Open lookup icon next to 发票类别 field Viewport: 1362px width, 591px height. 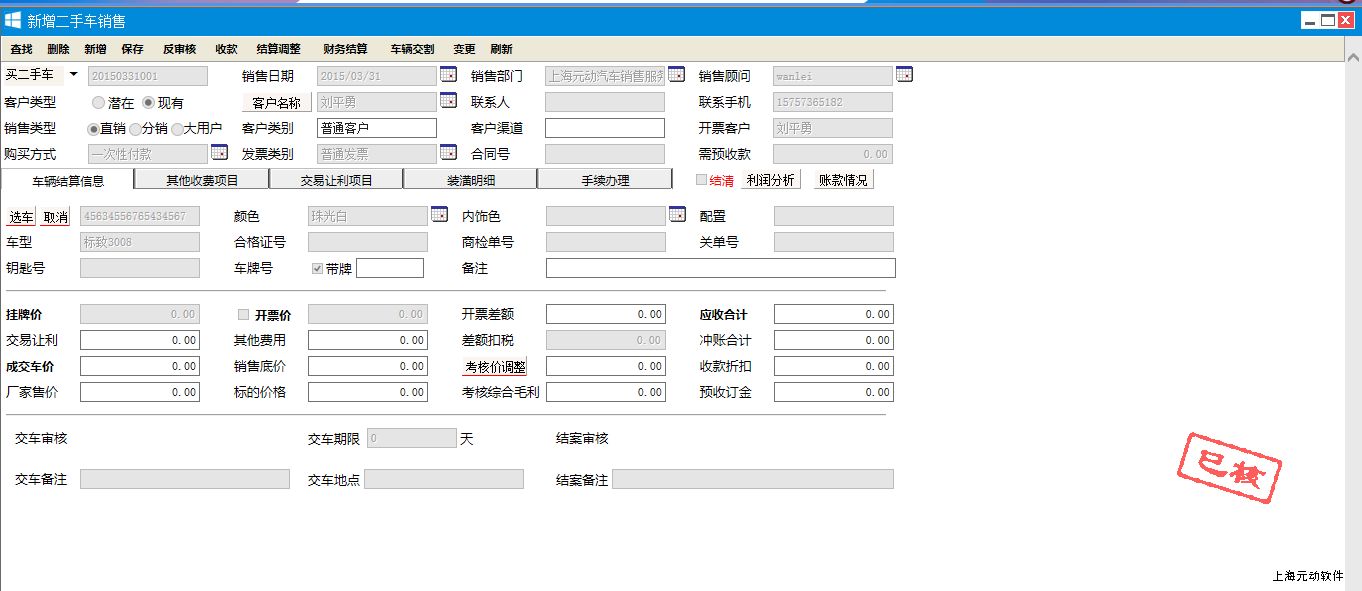pyautogui.click(x=448, y=153)
